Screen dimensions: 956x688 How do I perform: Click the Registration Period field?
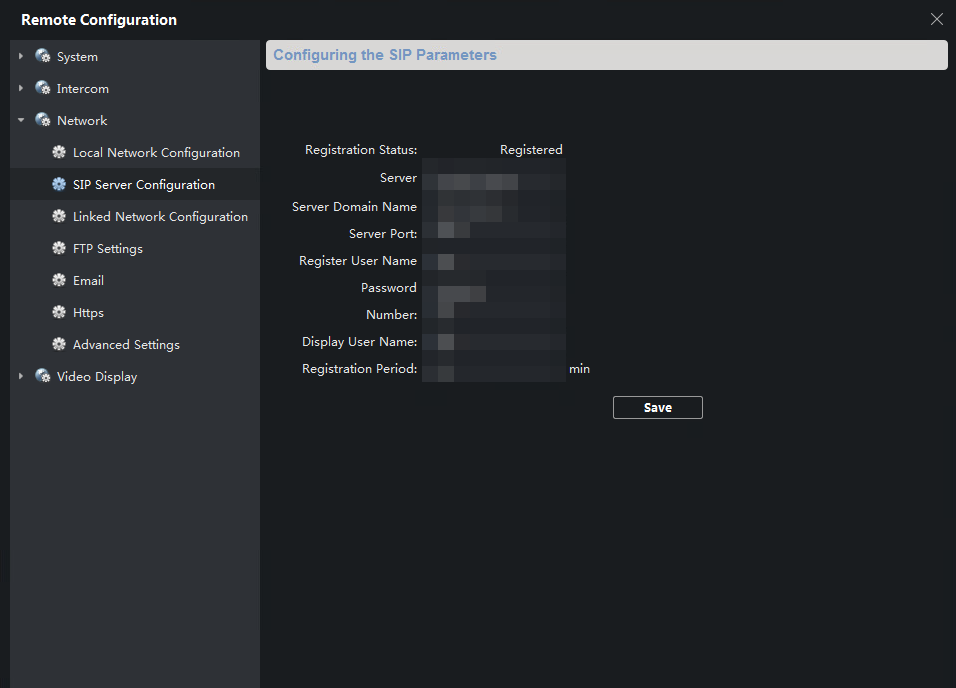494,369
